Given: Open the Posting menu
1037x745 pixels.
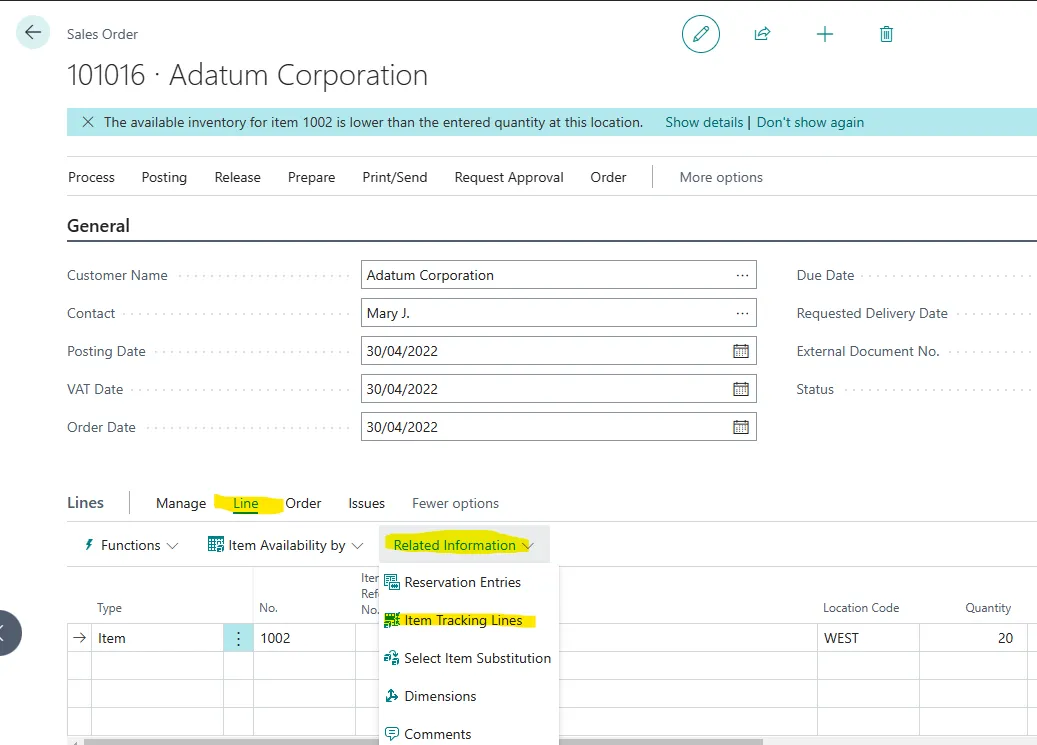Looking at the screenshot, I should click(164, 177).
